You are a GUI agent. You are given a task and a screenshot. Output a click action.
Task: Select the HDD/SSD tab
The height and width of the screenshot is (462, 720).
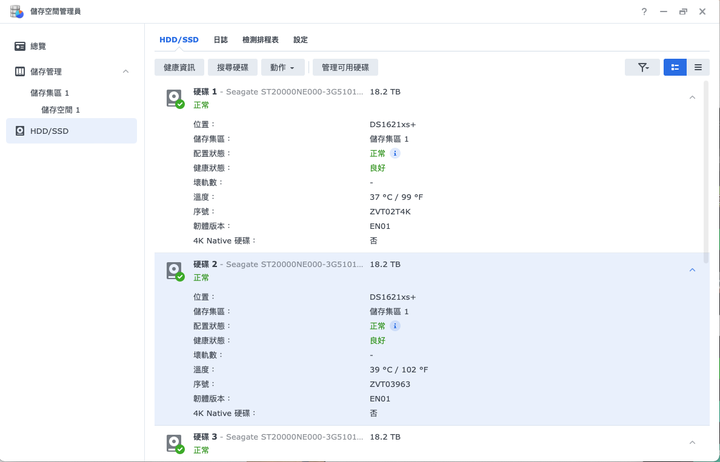pyautogui.click(x=179, y=39)
